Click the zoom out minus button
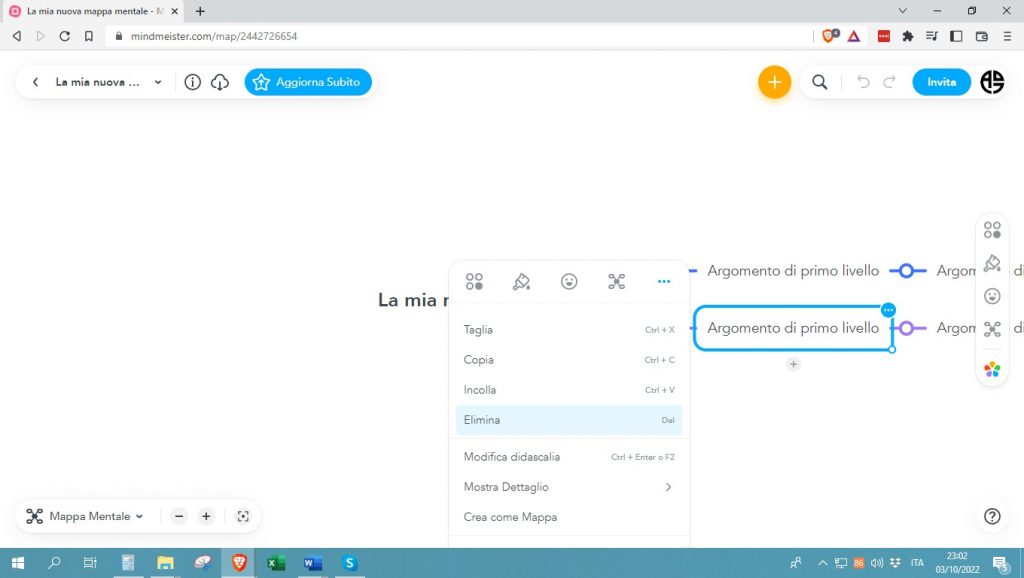Screen dimensions: 1024x578 pyautogui.click(x=179, y=516)
